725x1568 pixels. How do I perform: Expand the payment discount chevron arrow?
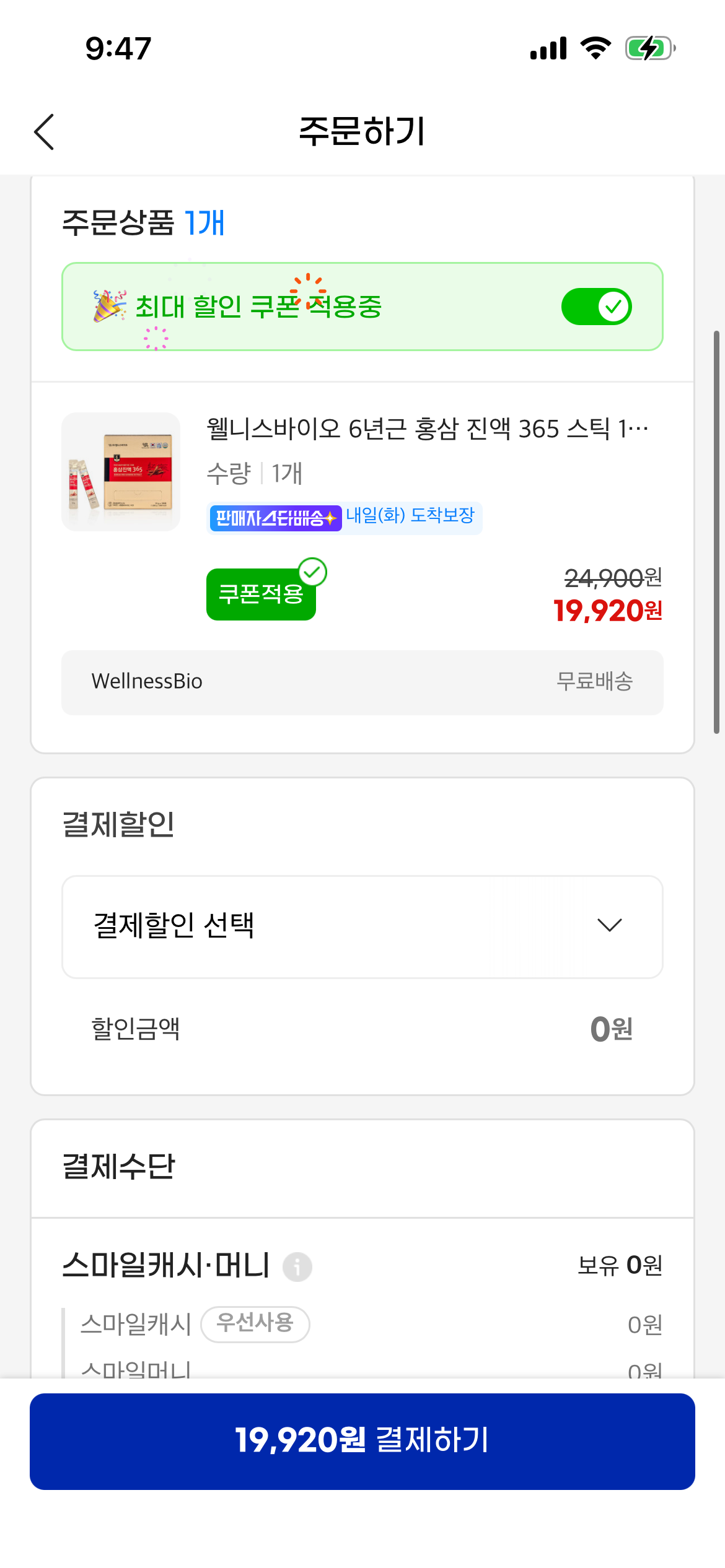pos(609,925)
